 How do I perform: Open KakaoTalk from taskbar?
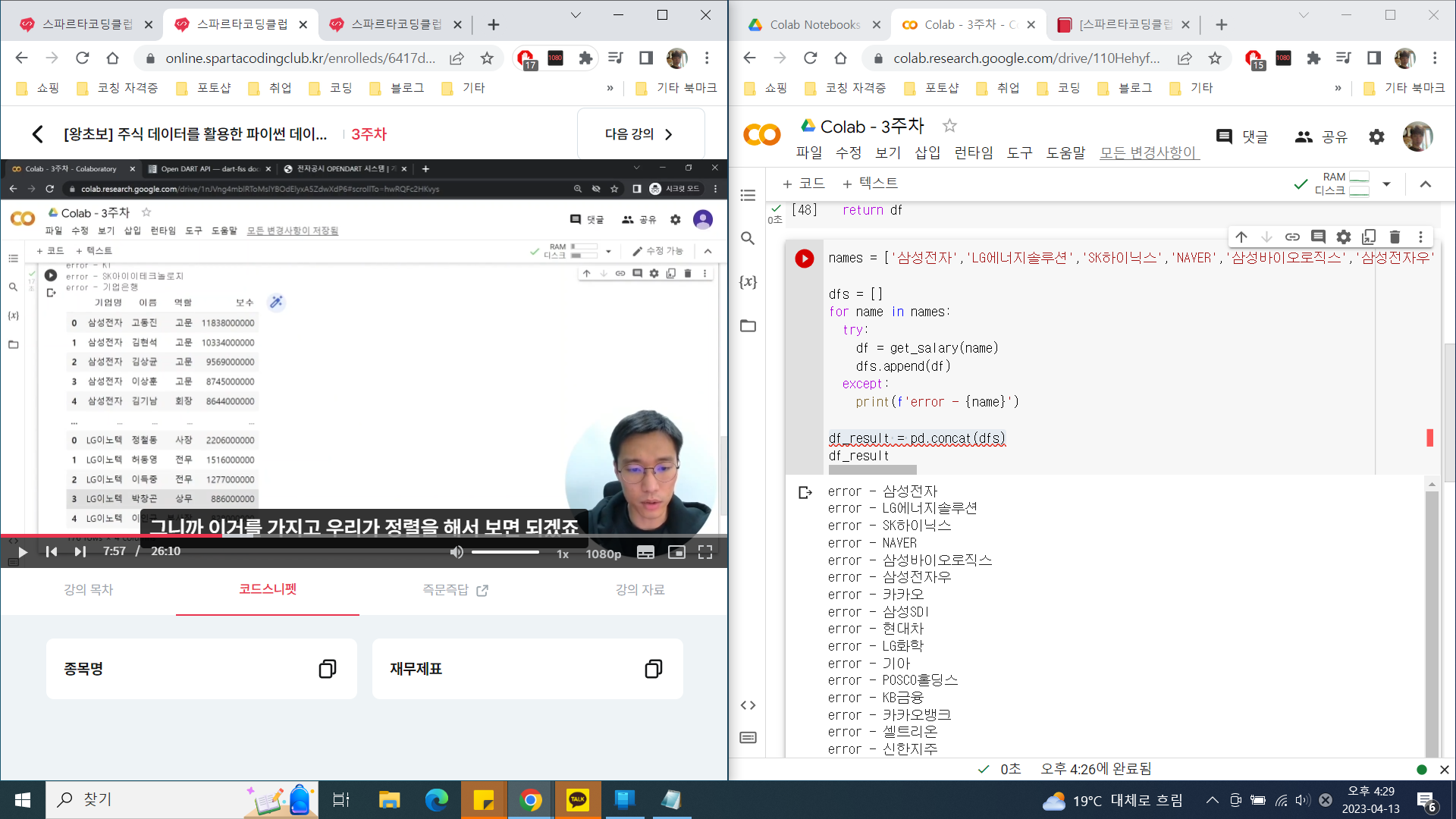578,800
